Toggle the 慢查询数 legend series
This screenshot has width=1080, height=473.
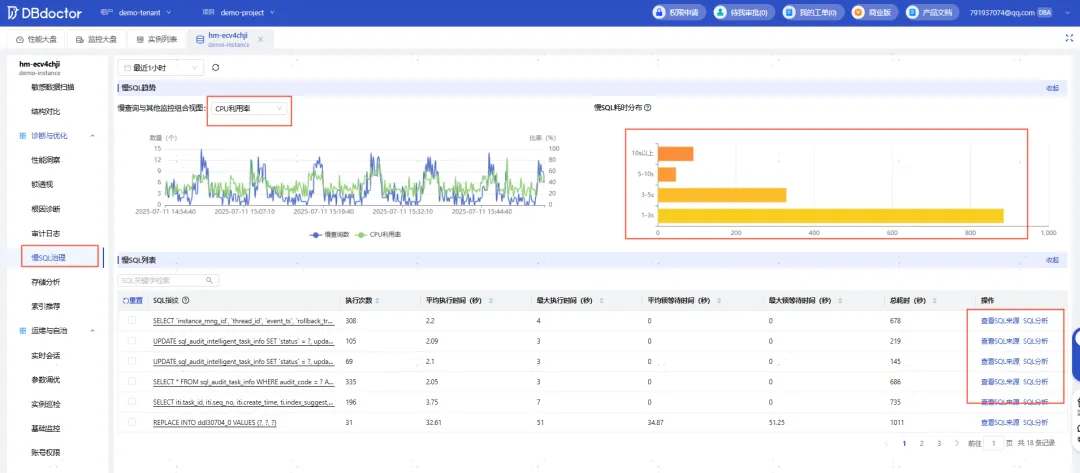coord(328,235)
